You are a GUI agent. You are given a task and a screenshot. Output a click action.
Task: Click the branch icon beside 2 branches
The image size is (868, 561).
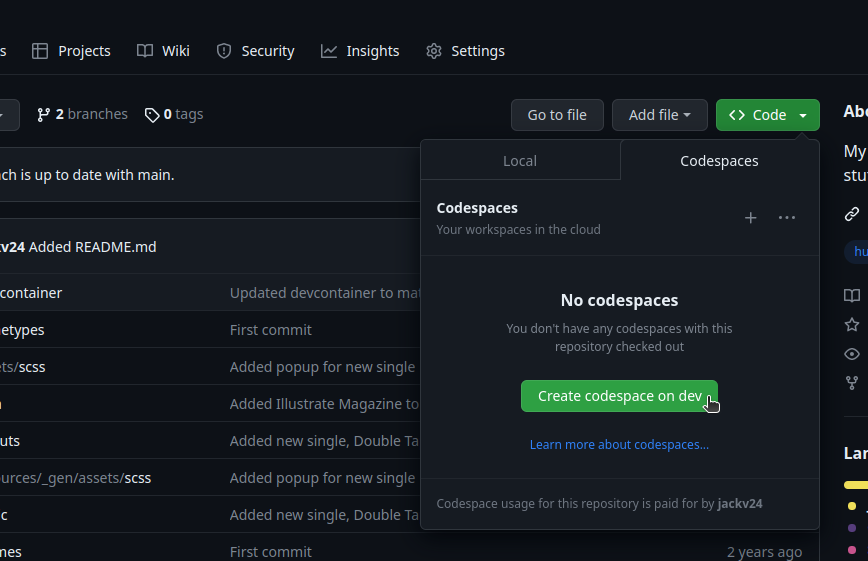tap(43, 115)
